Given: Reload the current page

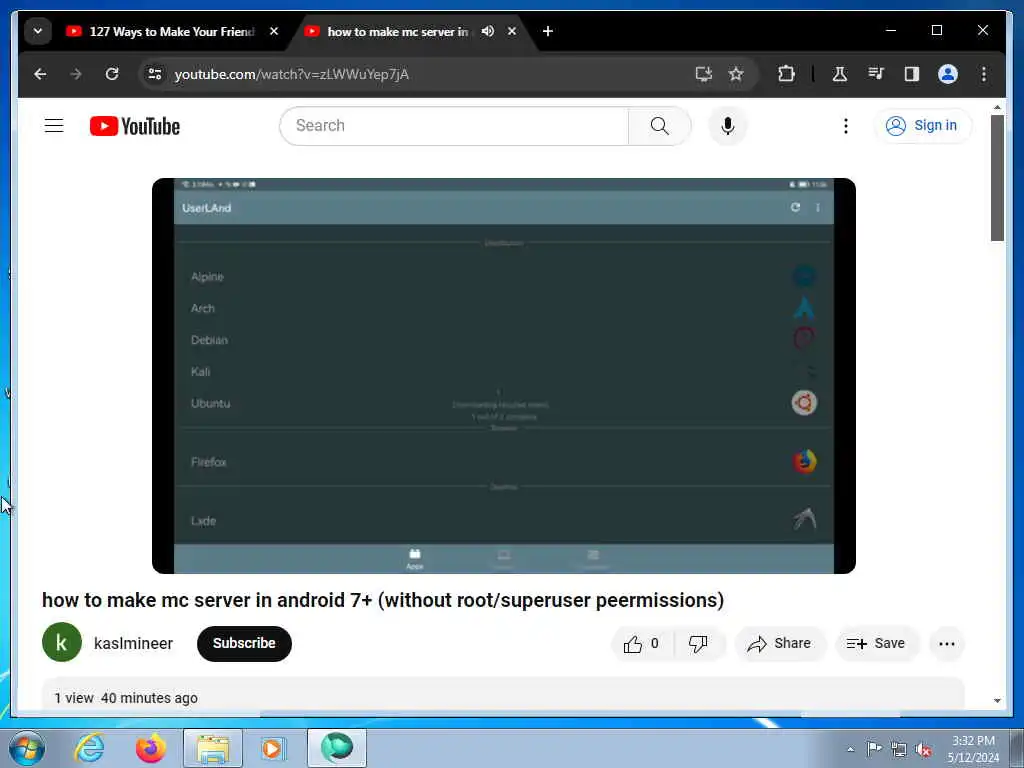Looking at the screenshot, I should point(112,74).
